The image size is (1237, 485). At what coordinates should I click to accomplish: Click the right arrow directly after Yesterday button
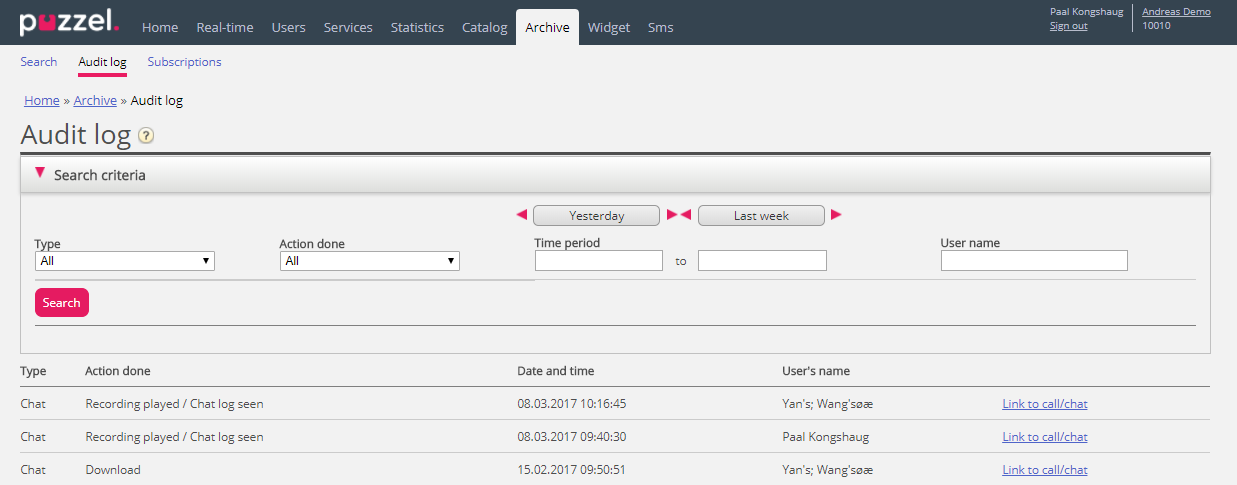[672, 215]
